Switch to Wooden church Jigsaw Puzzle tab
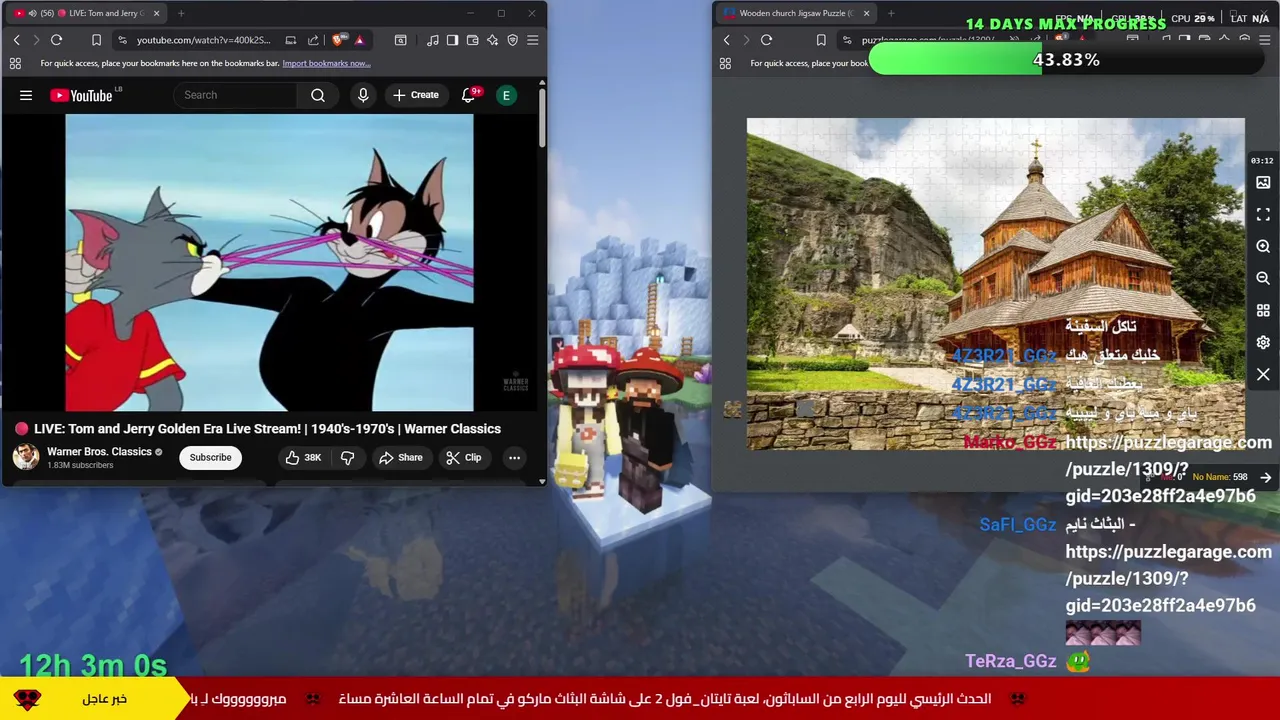1280x720 pixels. (796, 13)
